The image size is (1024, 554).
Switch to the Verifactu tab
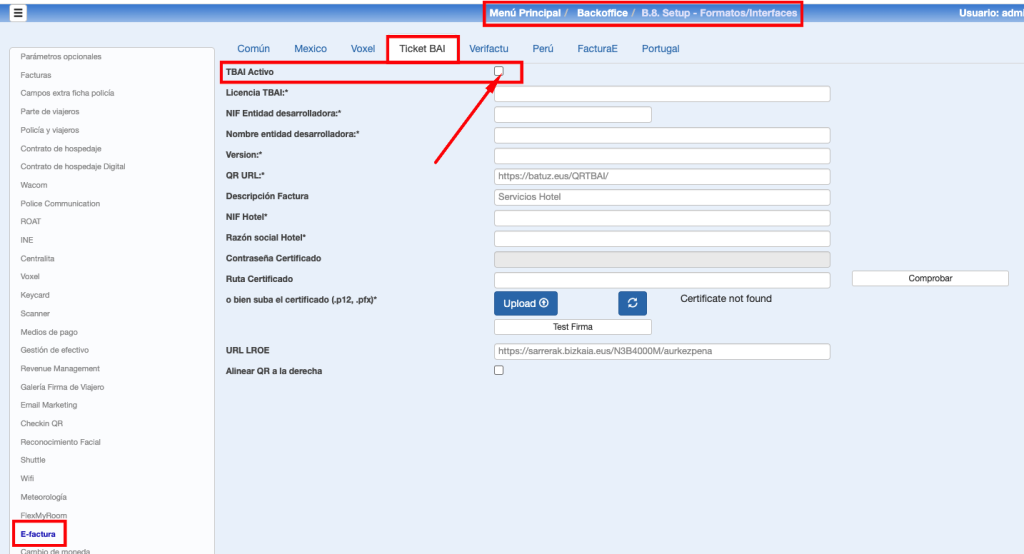point(489,48)
